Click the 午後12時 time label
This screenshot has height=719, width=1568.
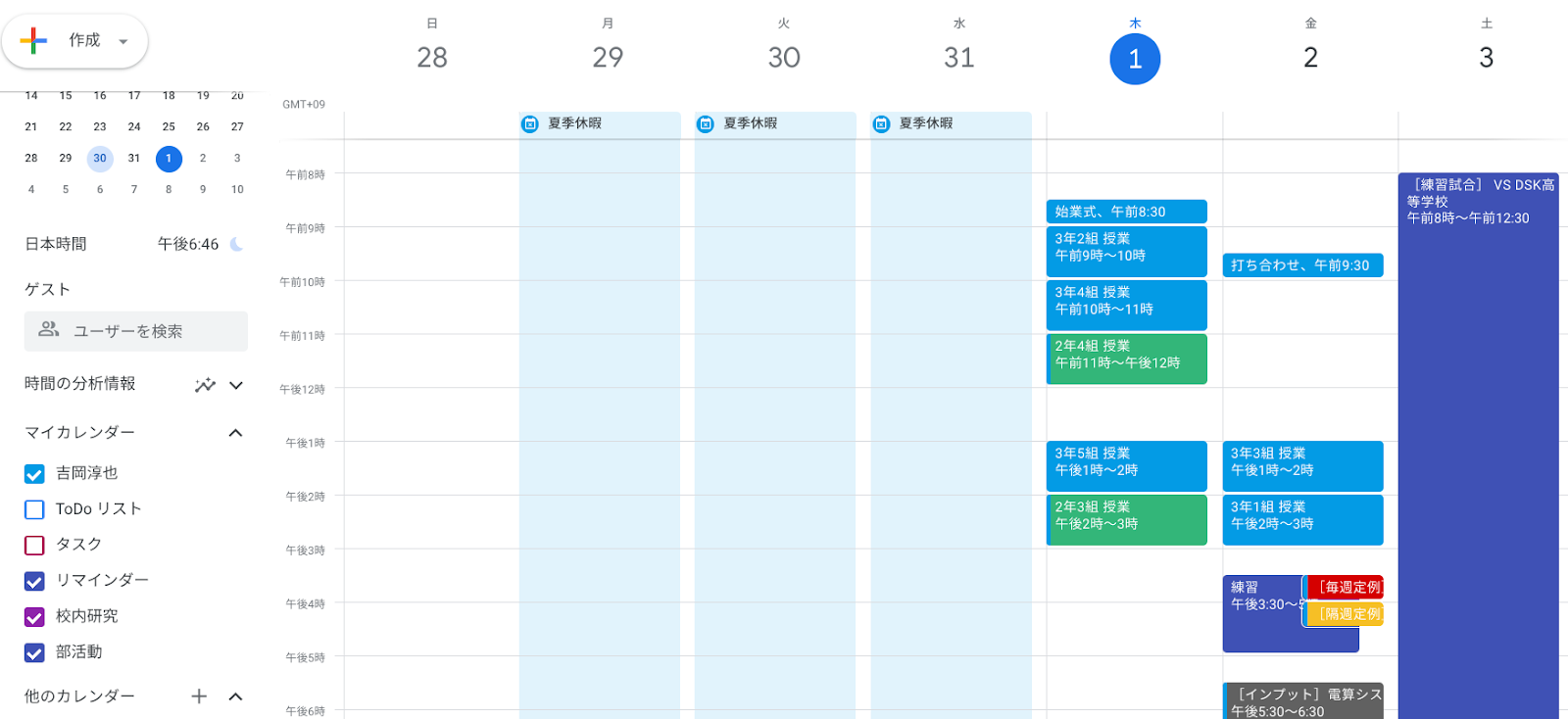tap(302, 389)
